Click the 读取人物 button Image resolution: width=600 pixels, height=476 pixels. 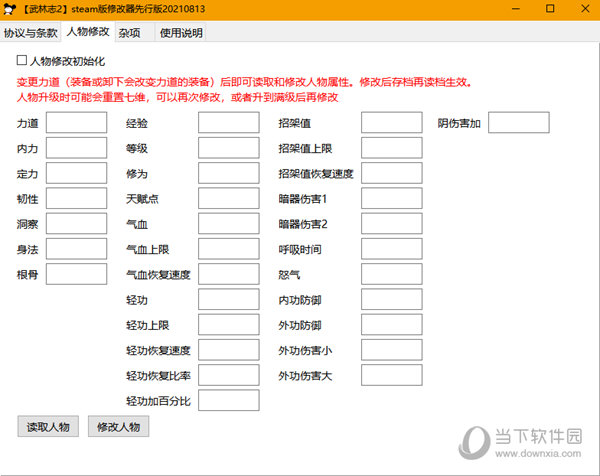tap(48, 426)
